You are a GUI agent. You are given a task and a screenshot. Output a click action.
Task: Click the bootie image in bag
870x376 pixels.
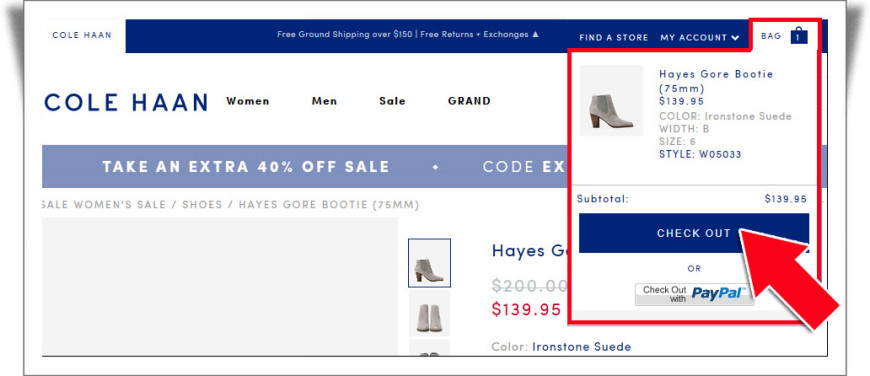tap(611, 100)
